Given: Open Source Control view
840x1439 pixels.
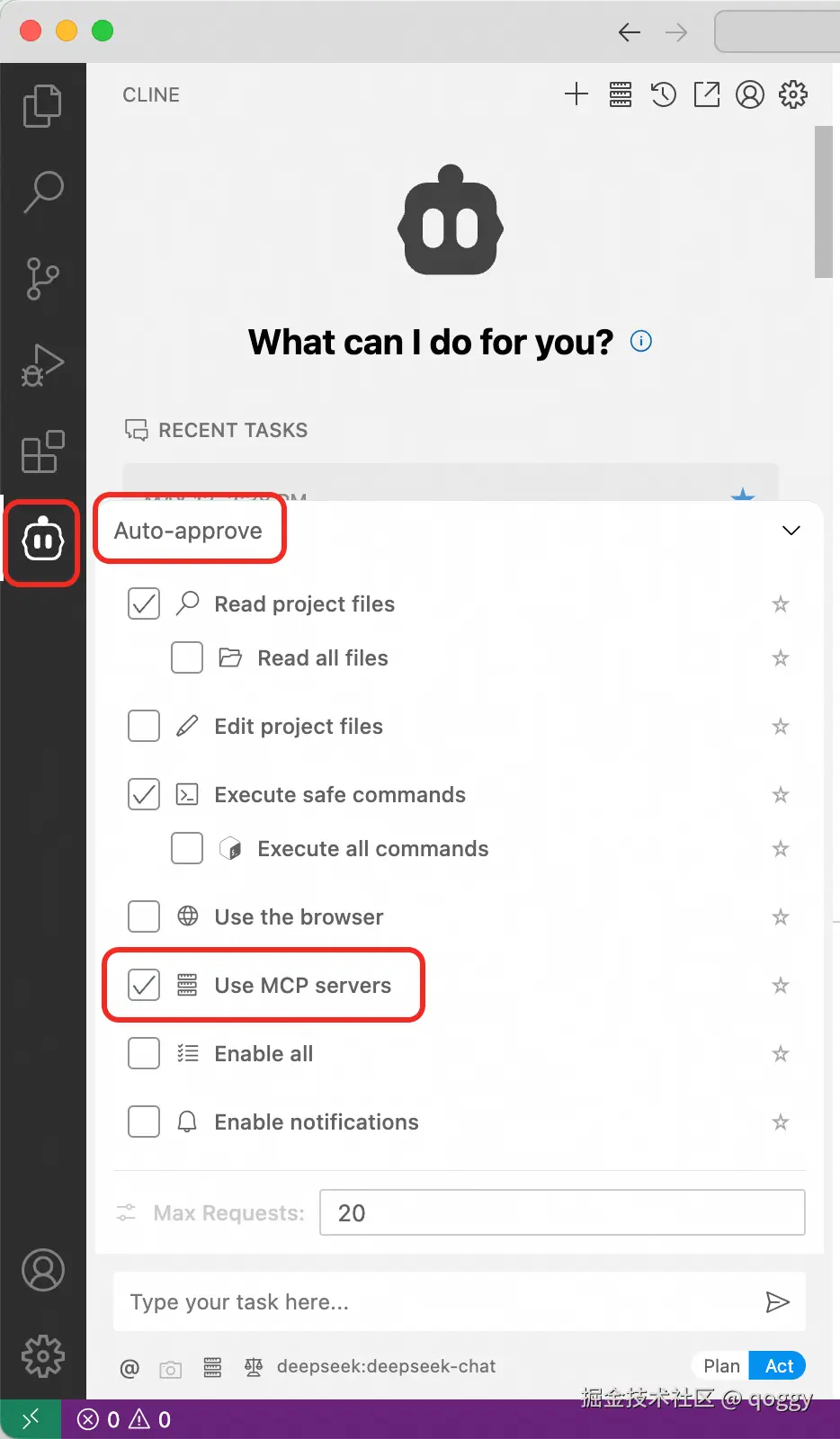Looking at the screenshot, I should pos(42,278).
